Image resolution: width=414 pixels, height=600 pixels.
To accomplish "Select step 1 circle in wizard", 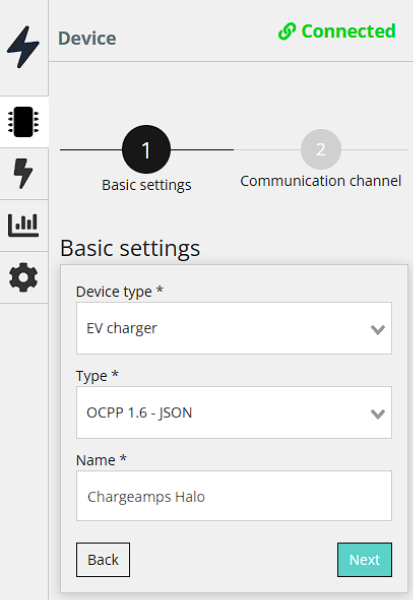I will [x=146, y=149].
